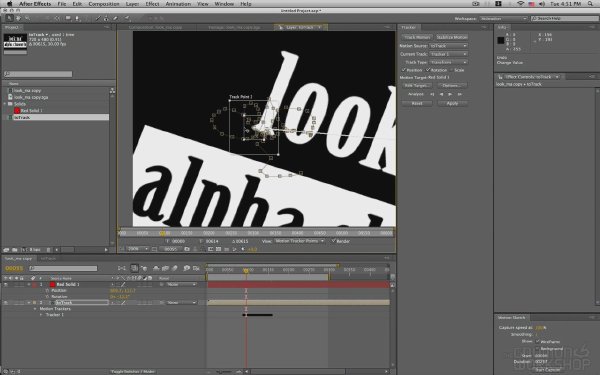The height and width of the screenshot is (375, 600).
Task: Select the Hand tool
Action: pyautogui.click(x=18, y=18)
